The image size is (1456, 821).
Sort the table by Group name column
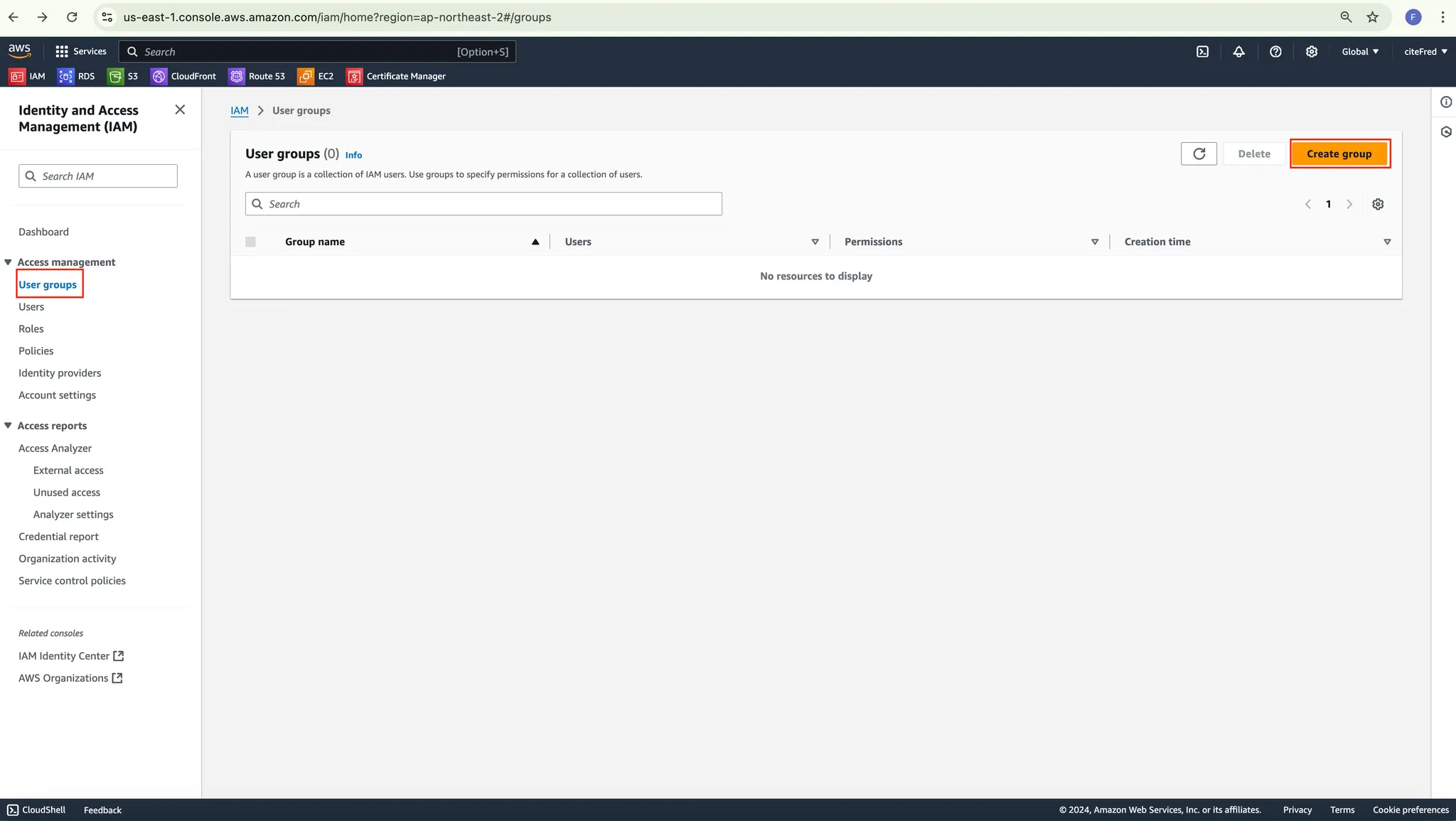point(315,242)
